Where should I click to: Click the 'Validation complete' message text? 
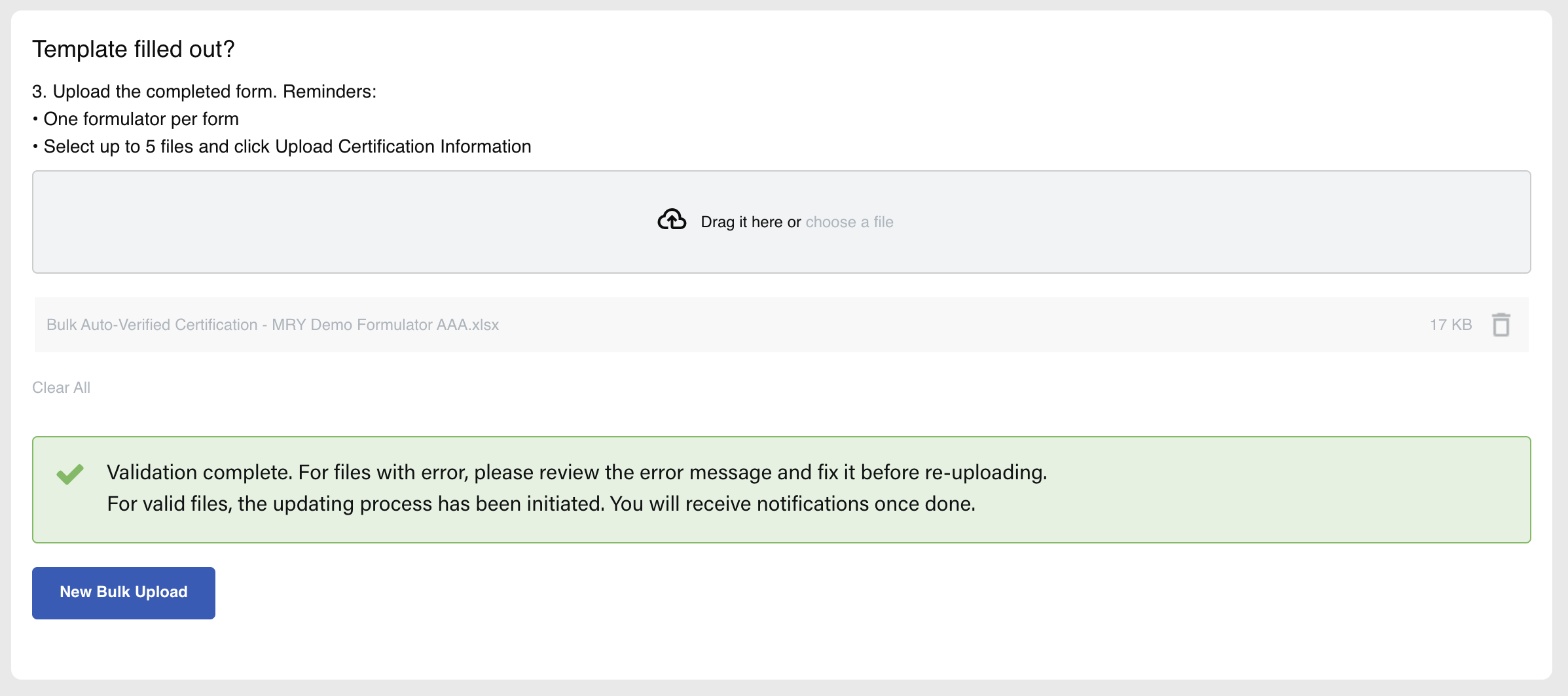[577, 472]
